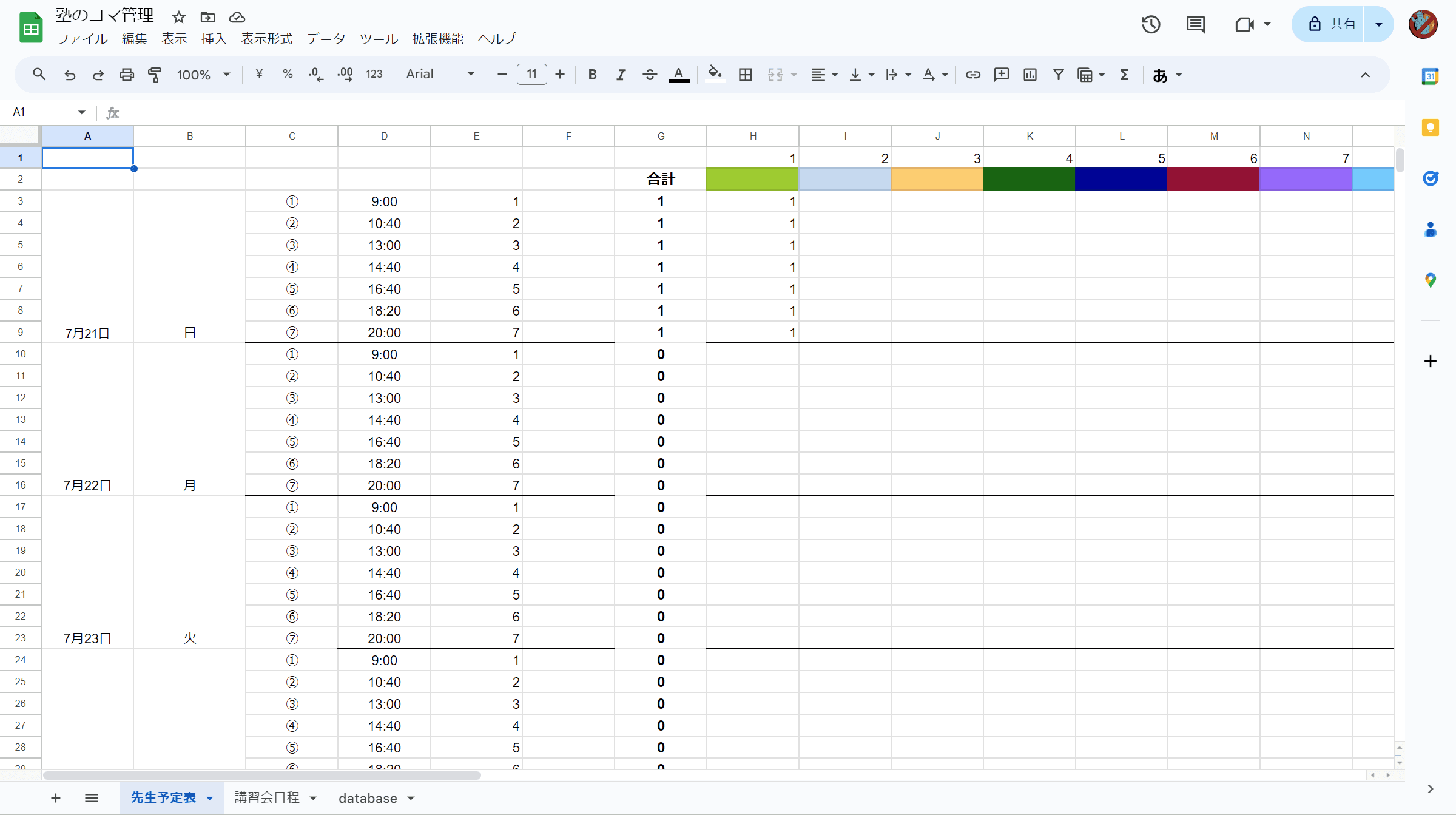Insert a link in the cell

coord(973,74)
